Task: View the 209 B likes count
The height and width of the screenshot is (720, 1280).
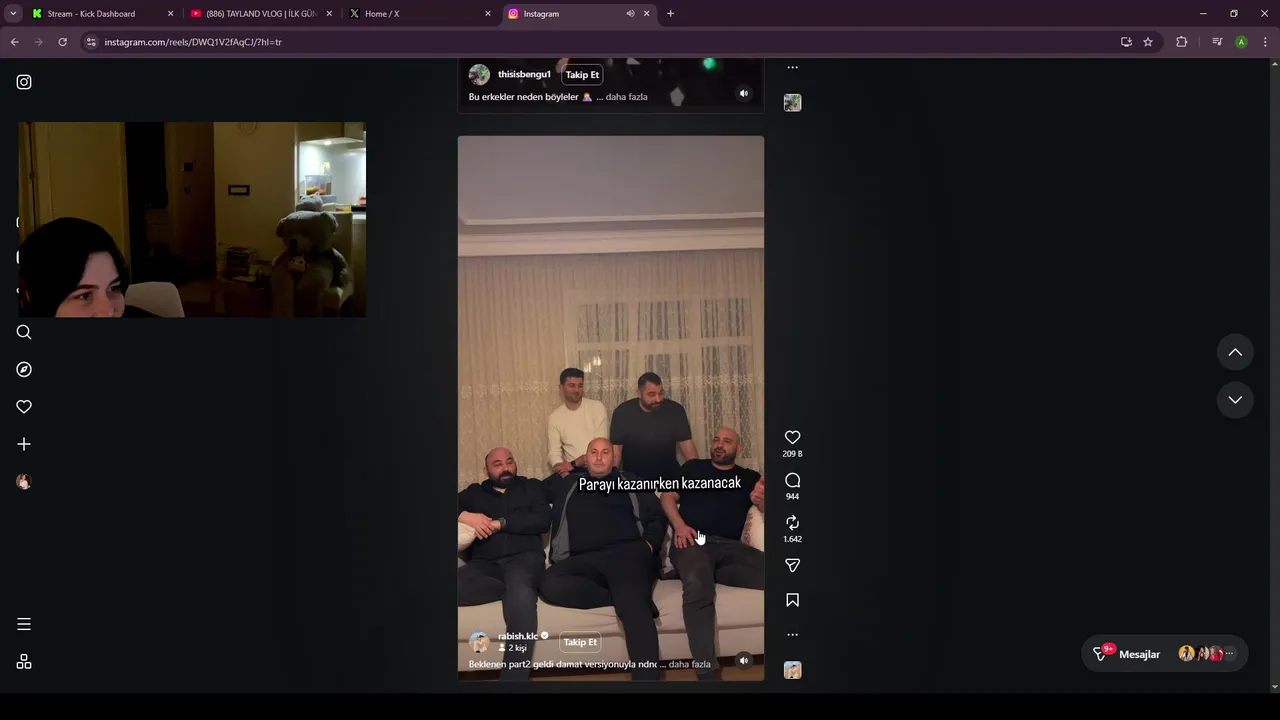Action: click(792, 454)
